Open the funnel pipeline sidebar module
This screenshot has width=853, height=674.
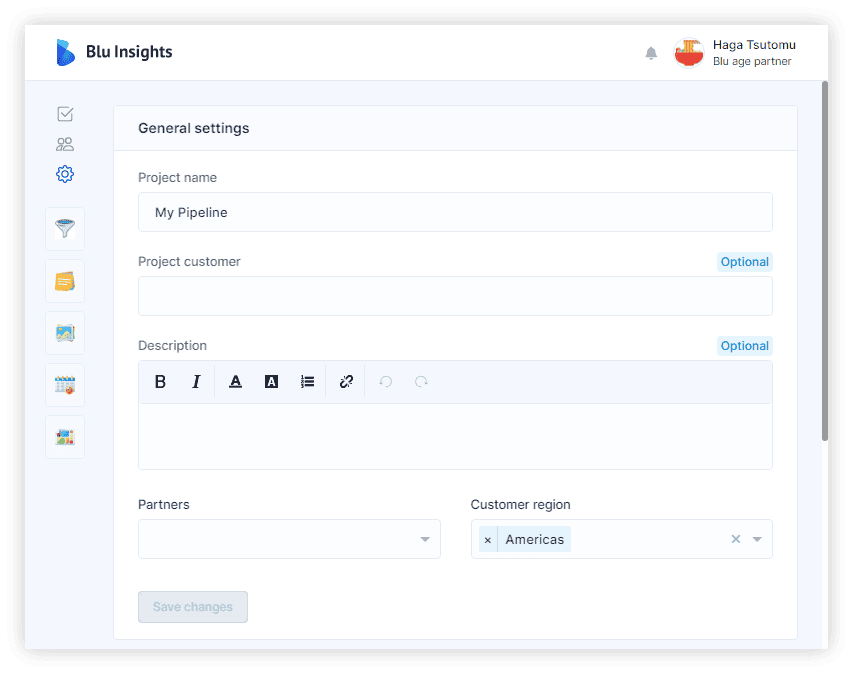point(65,228)
